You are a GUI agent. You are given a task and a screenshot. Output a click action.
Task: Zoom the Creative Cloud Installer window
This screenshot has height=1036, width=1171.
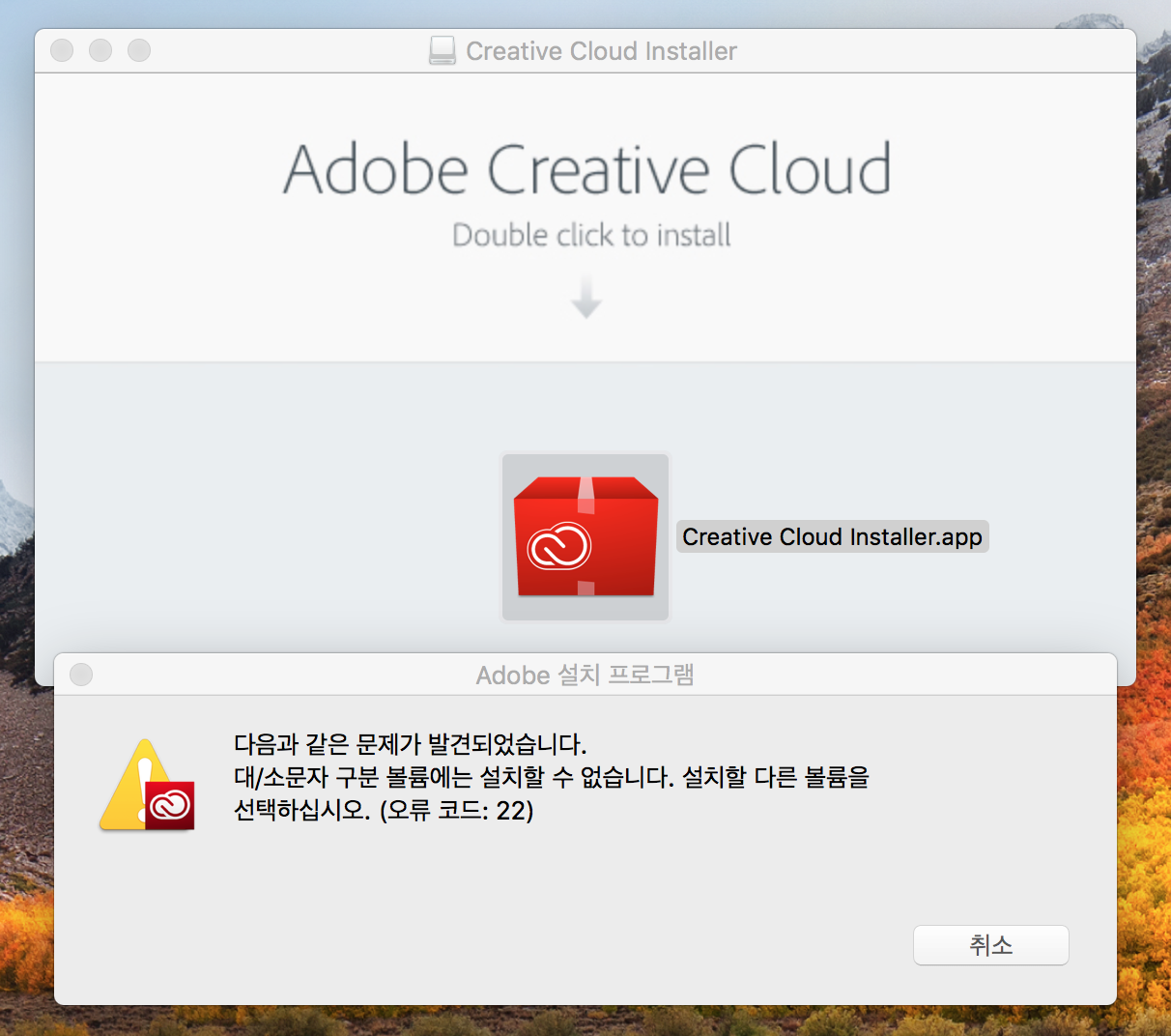pyautogui.click(x=139, y=50)
